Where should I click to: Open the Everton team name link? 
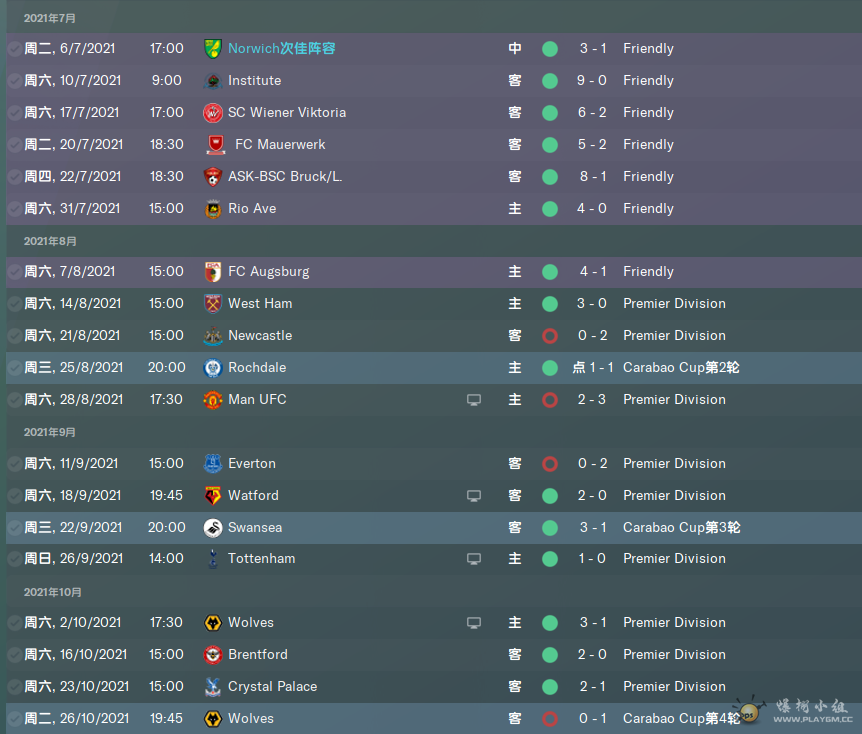tap(252, 463)
